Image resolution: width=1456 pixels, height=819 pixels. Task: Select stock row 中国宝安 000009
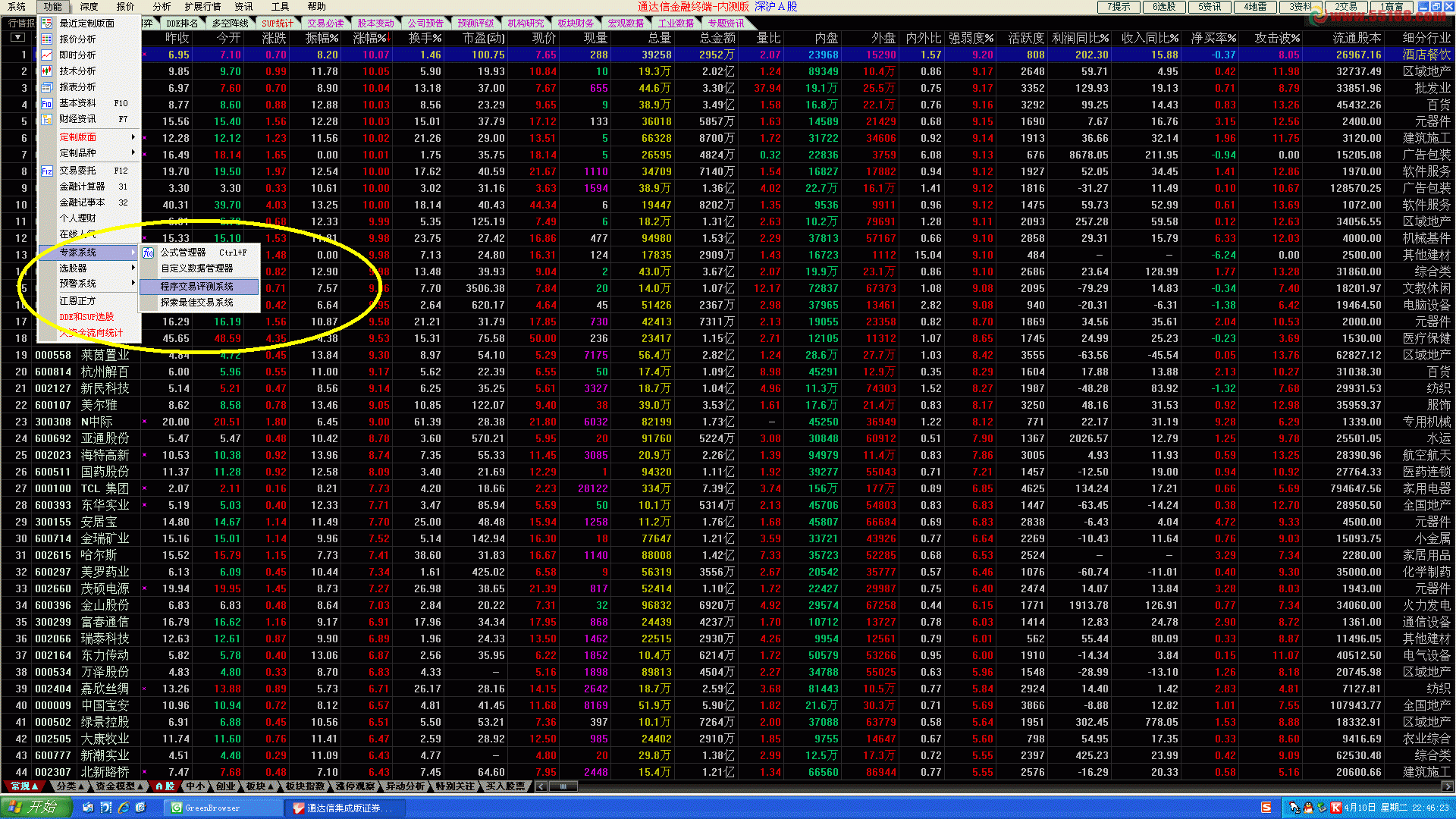pos(728,705)
